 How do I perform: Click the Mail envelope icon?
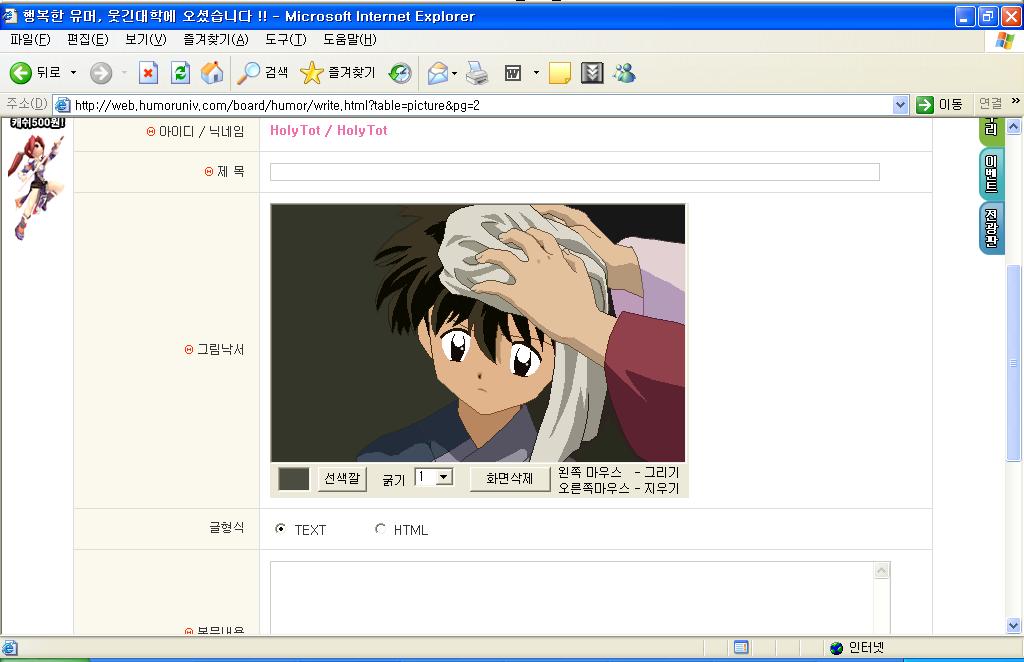click(438, 72)
